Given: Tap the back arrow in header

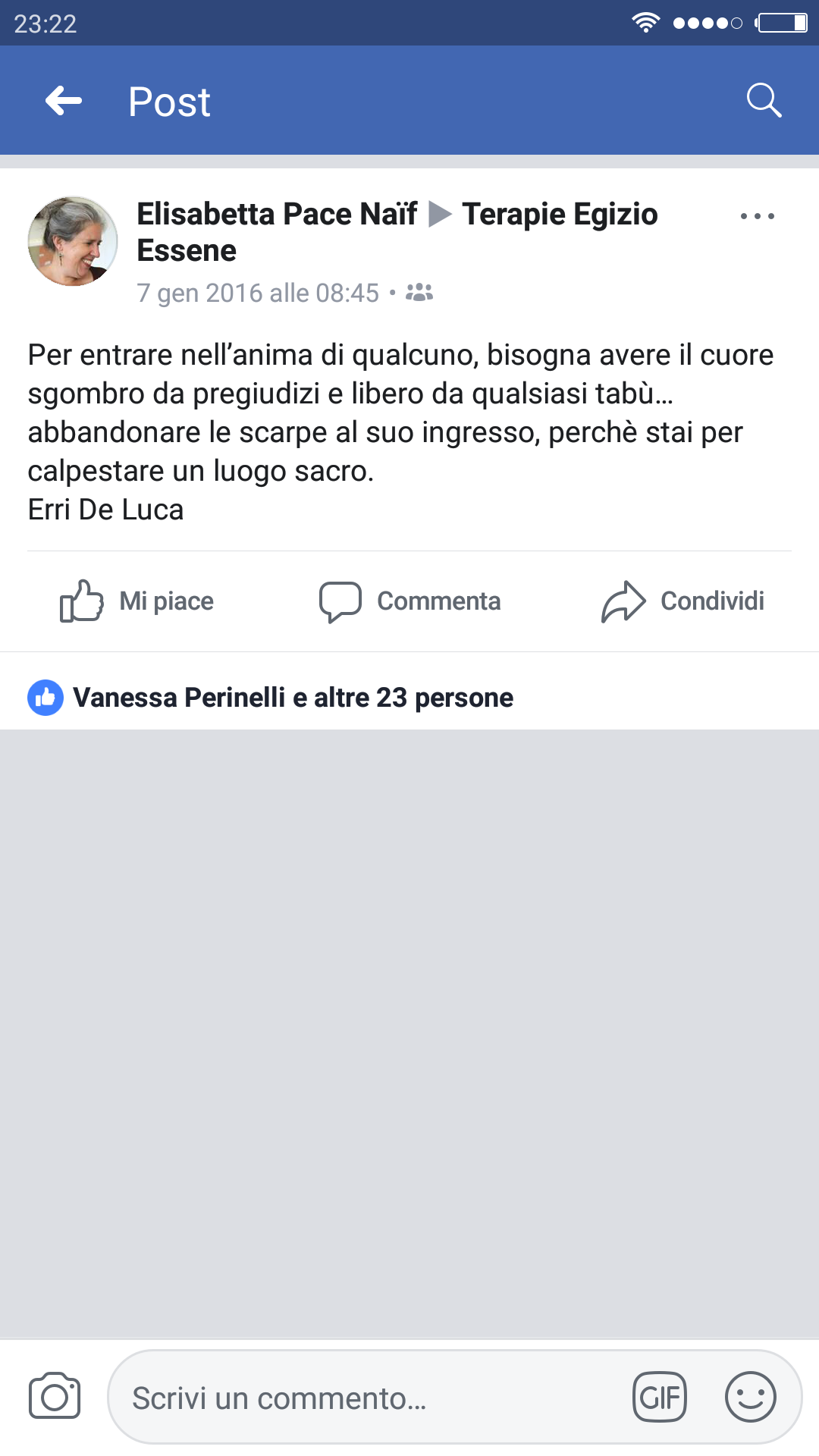Looking at the screenshot, I should pos(64,101).
